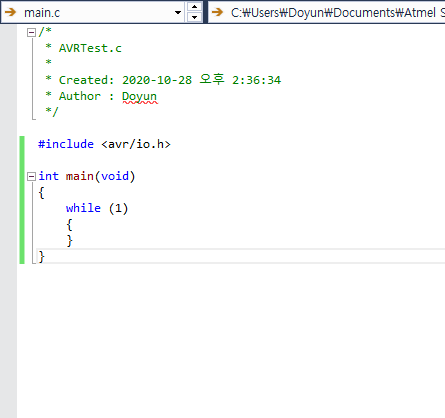
Task: Click the text 'AVRTest.c' in comment
Action: (90, 48)
